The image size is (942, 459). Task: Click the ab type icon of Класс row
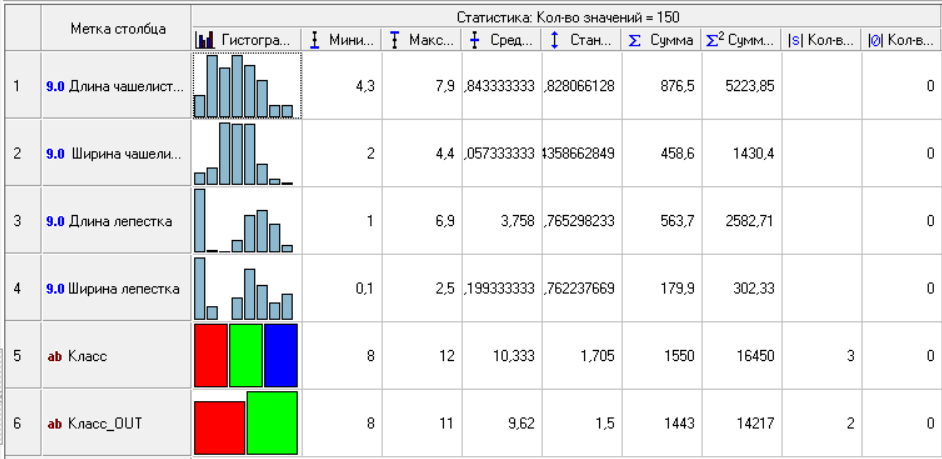click(54, 356)
